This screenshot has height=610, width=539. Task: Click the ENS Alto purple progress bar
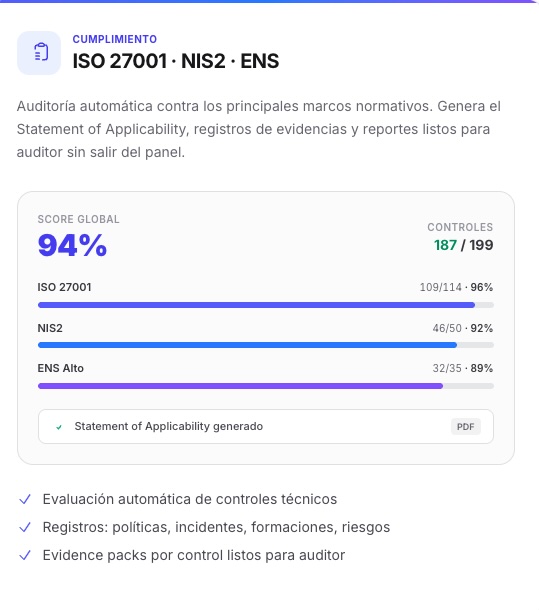pos(266,386)
